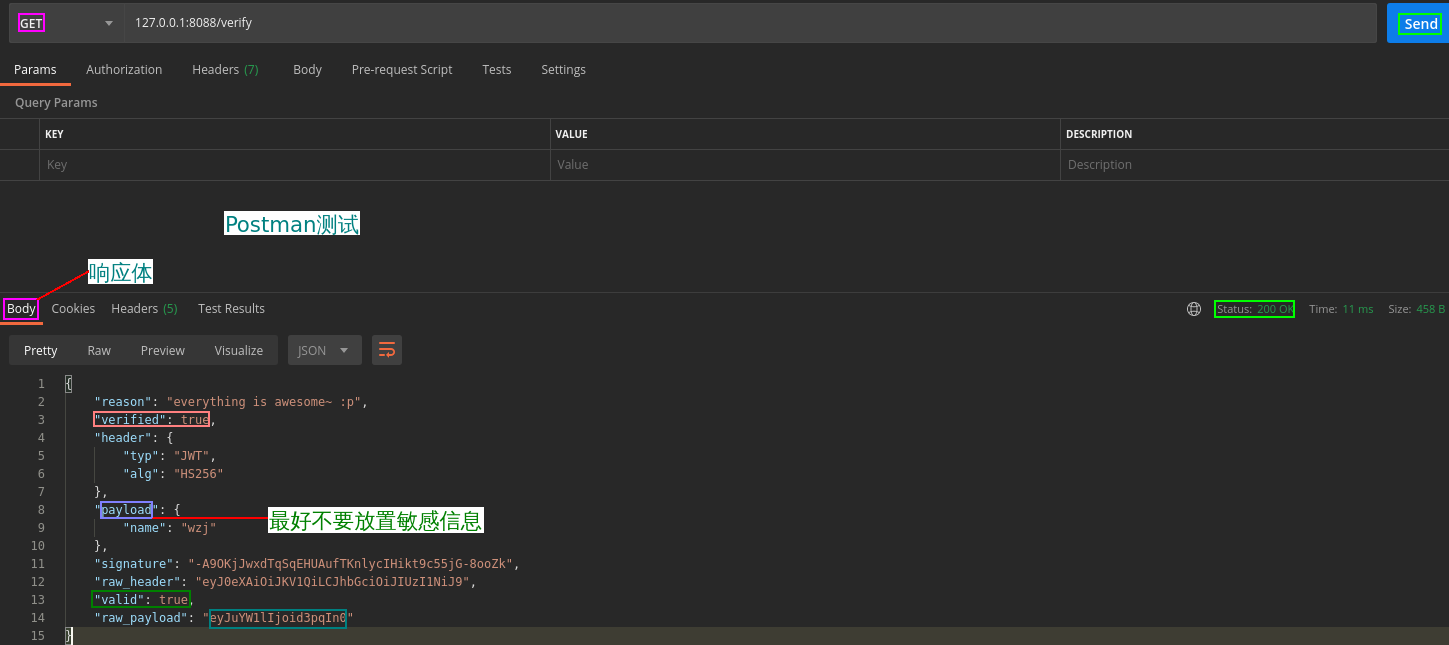
Task: Select the Preview view
Action: (x=162, y=350)
